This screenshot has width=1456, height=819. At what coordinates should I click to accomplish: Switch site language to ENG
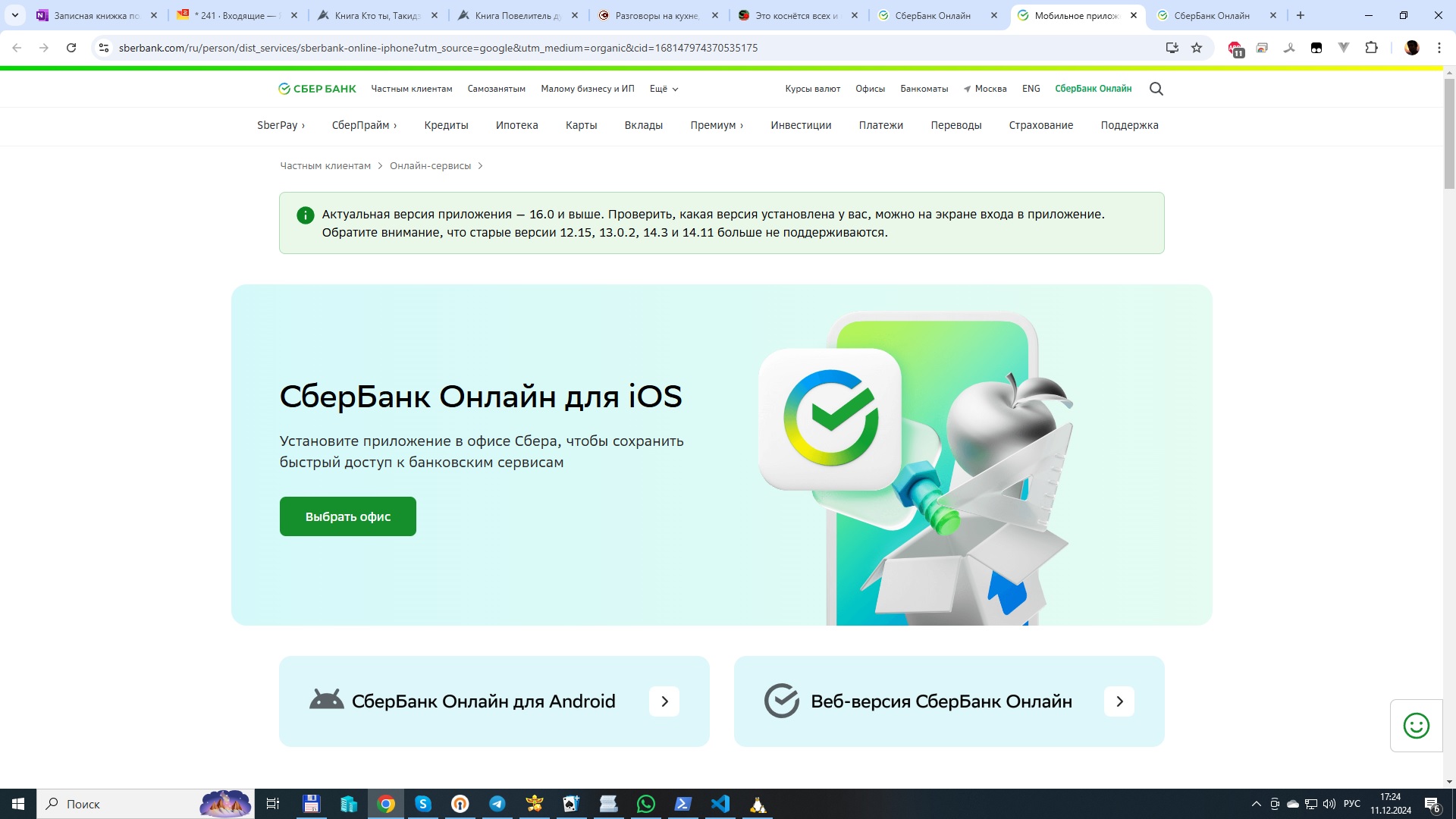pyautogui.click(x=1031, y=89)
